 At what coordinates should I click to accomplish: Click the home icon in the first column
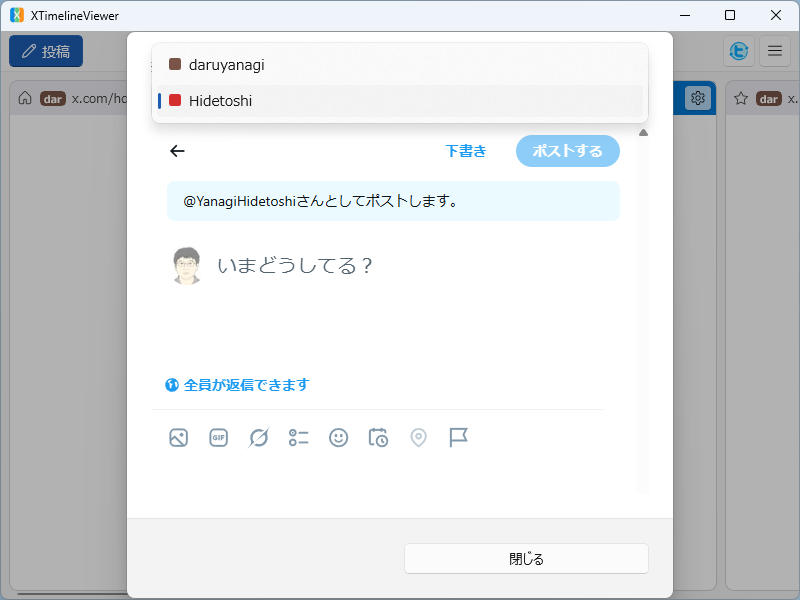tap(25, 98)
